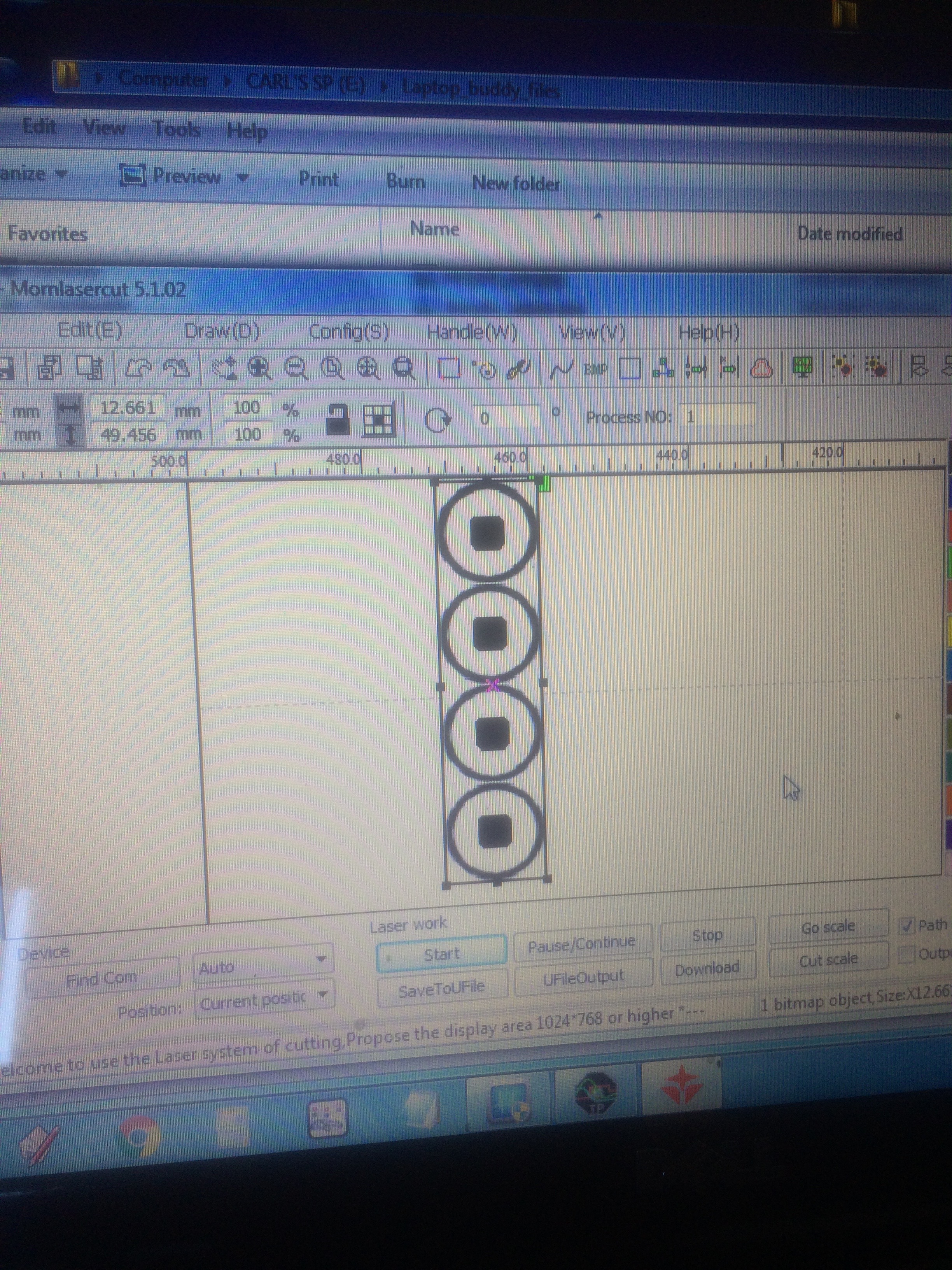Select the red rectangle draw tool
This screenshot has height=1270, width=952.
[449, 368]
